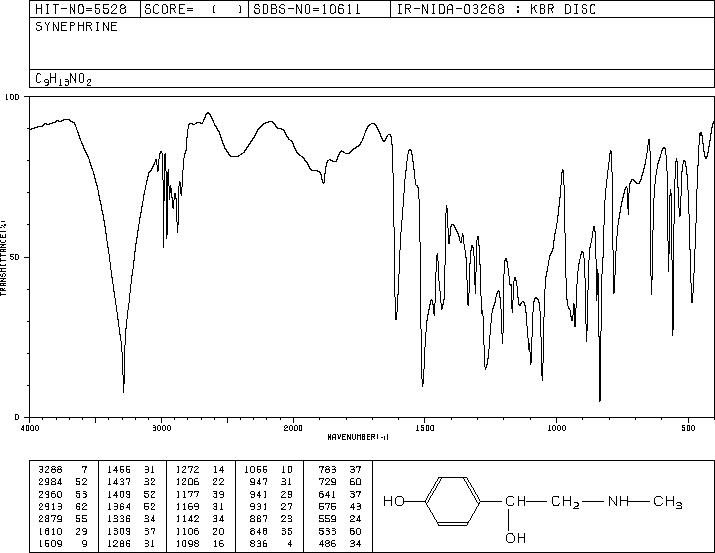
Task: Click the OH group below the CH carbon
Action: [x=516, y=538]
